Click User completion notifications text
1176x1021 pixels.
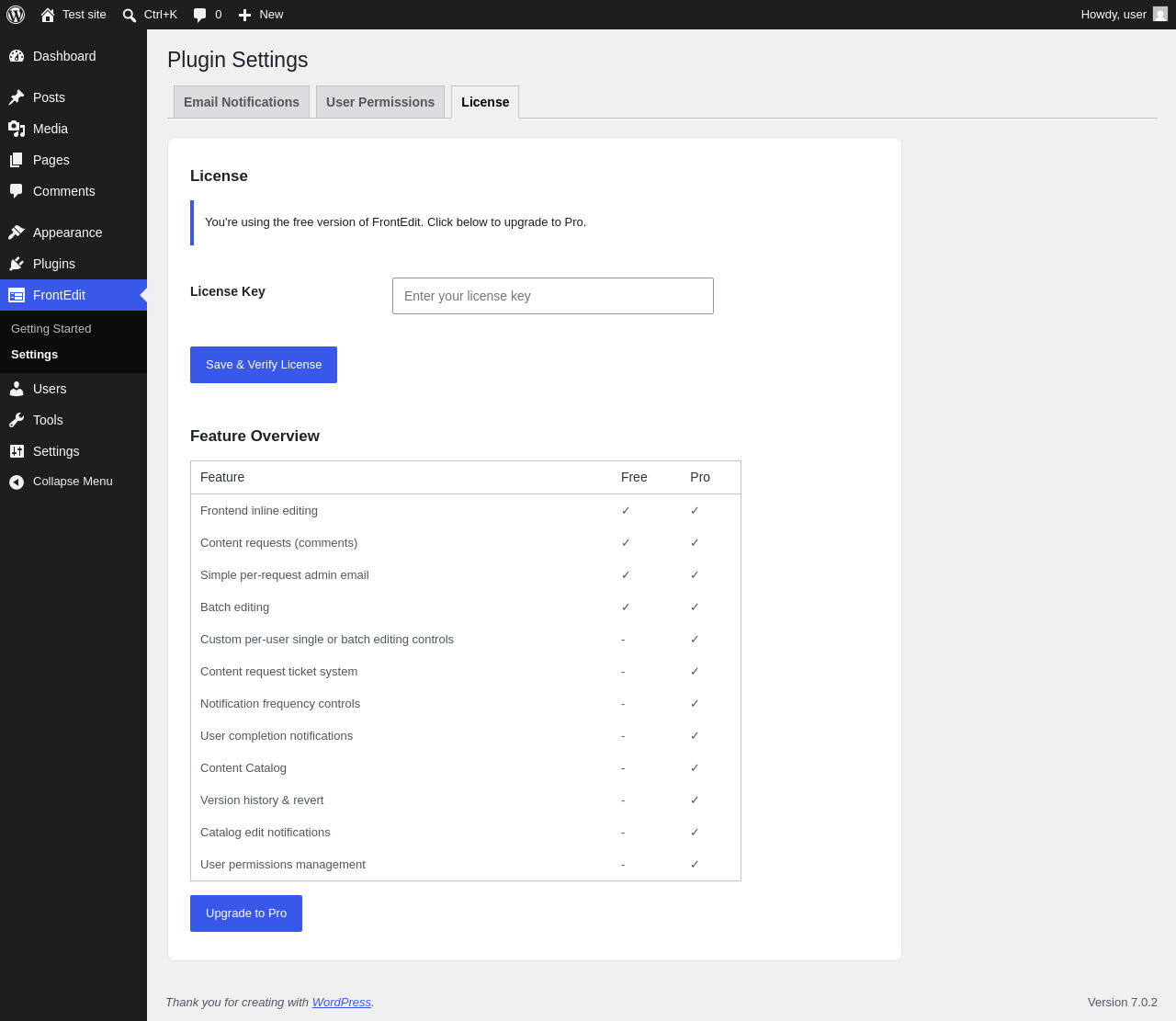click(x=277, y=736)
